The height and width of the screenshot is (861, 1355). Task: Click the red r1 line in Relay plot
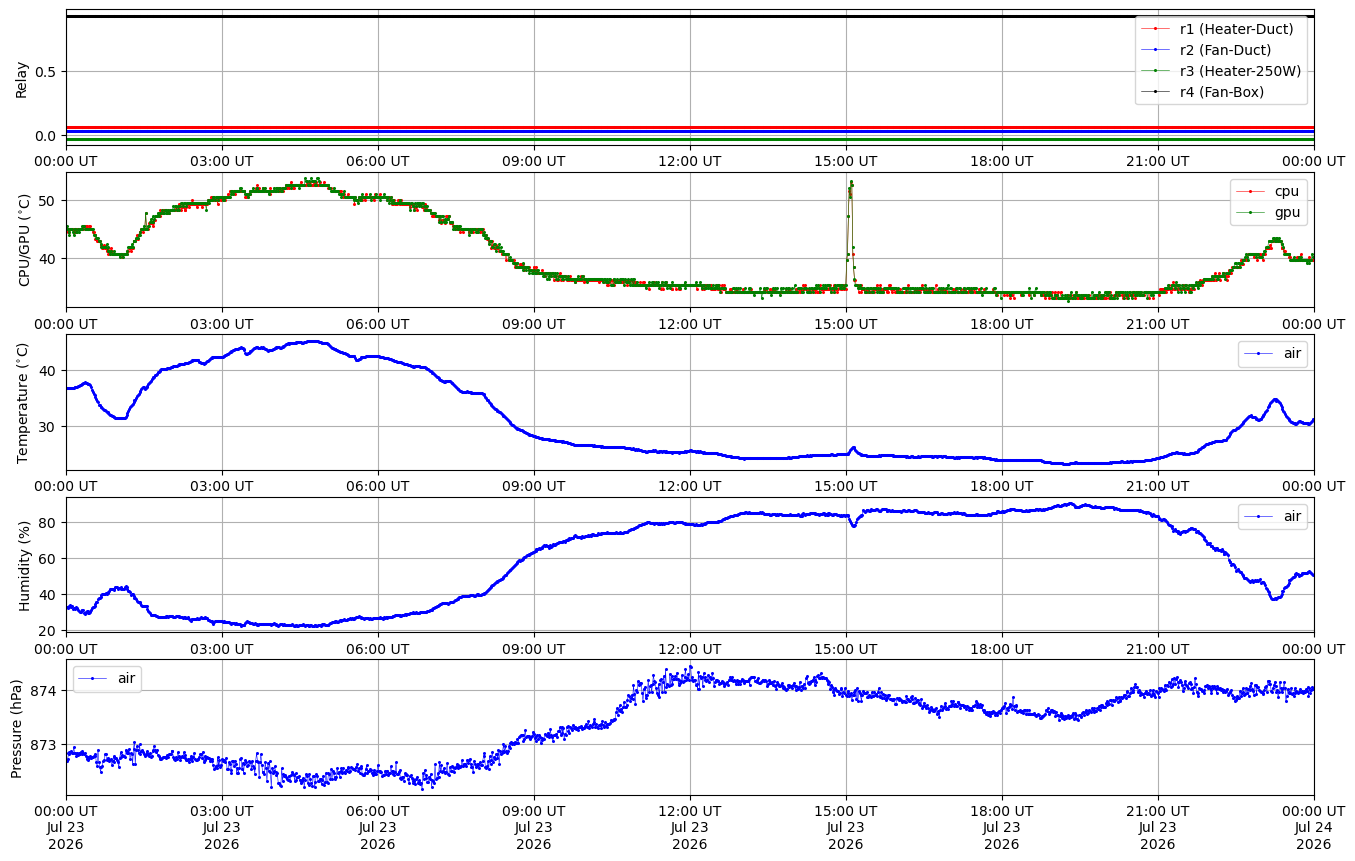690,127
